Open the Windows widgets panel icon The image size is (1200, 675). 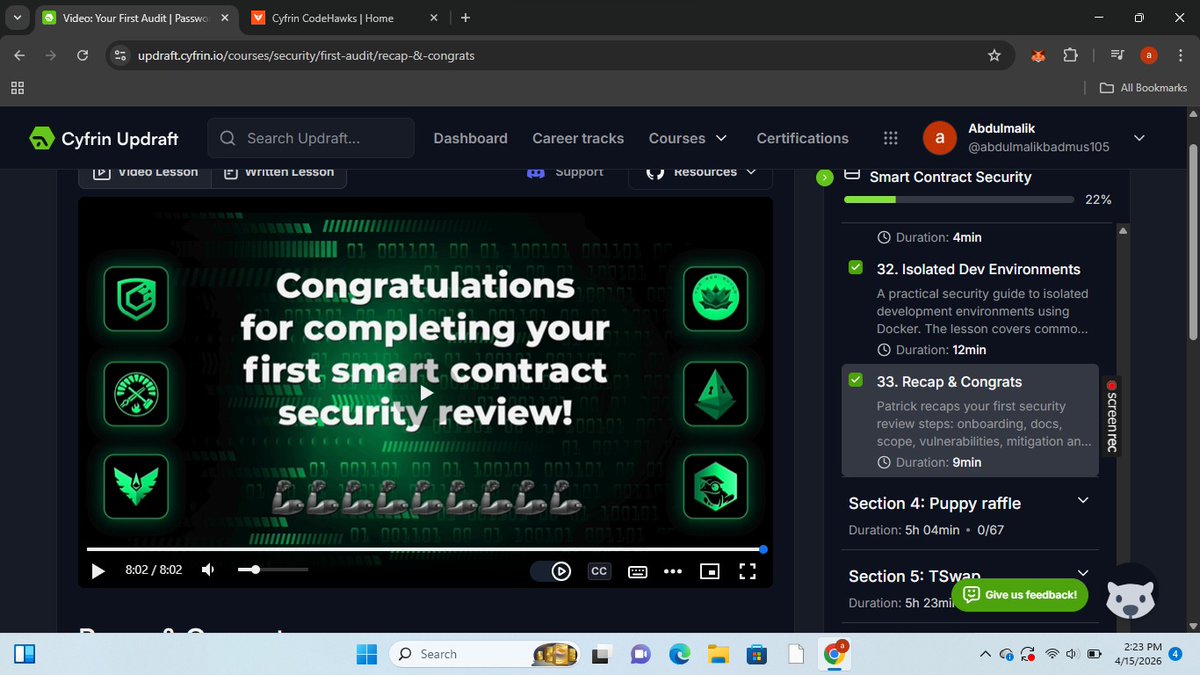click(24, 654)
